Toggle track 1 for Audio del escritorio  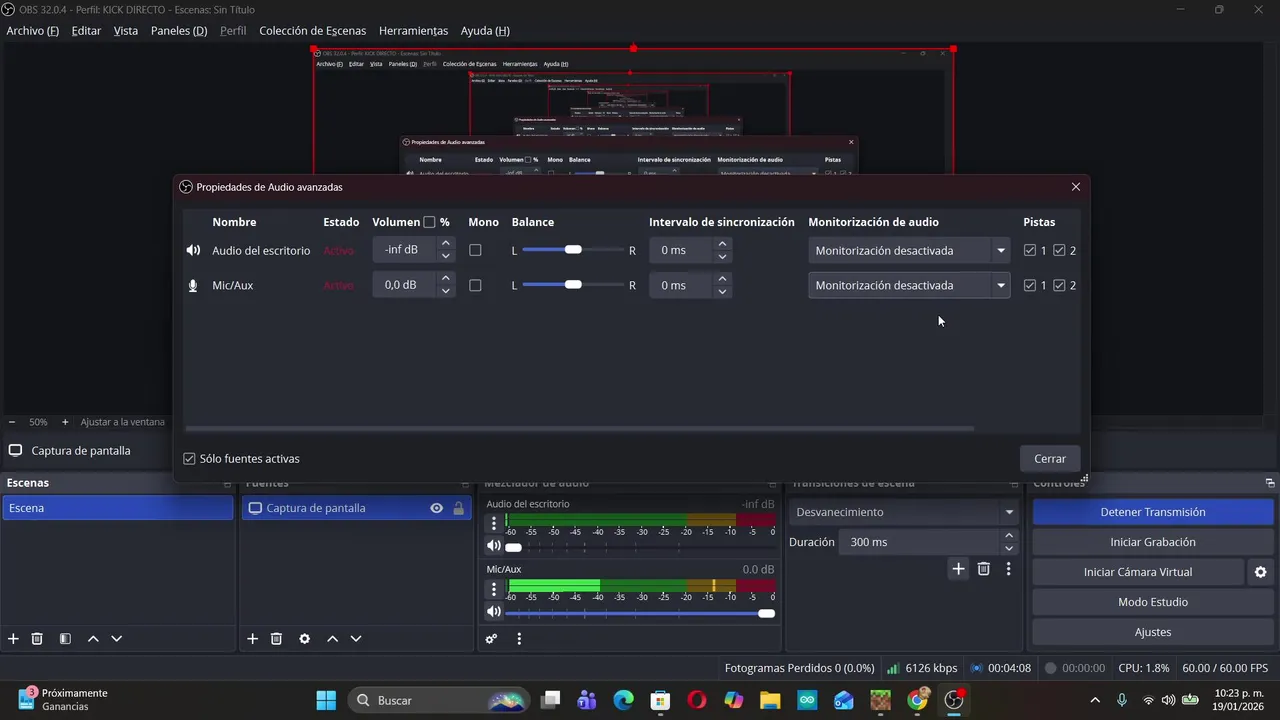1030,250
